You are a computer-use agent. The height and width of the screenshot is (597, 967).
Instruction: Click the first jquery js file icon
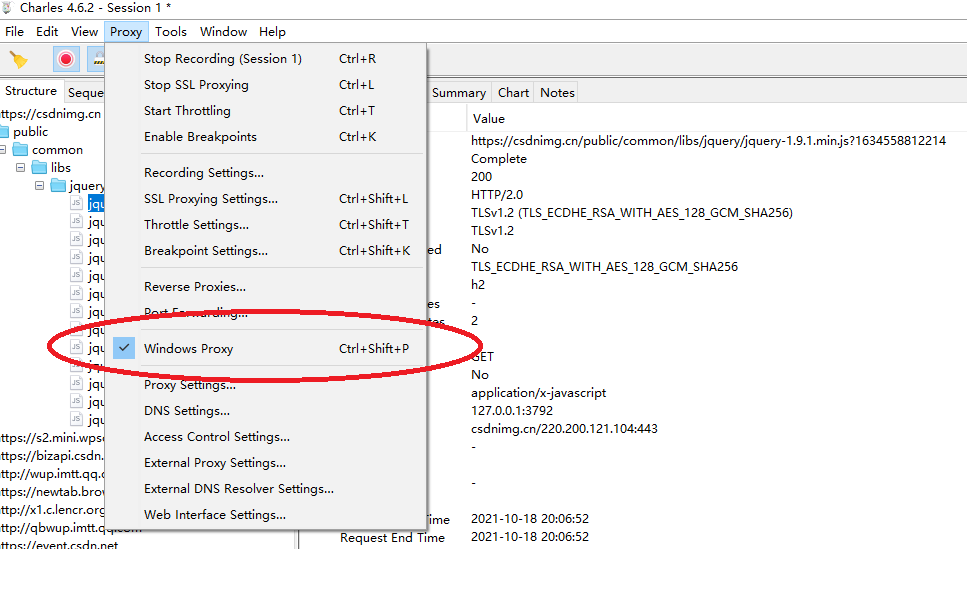[77, 203]
